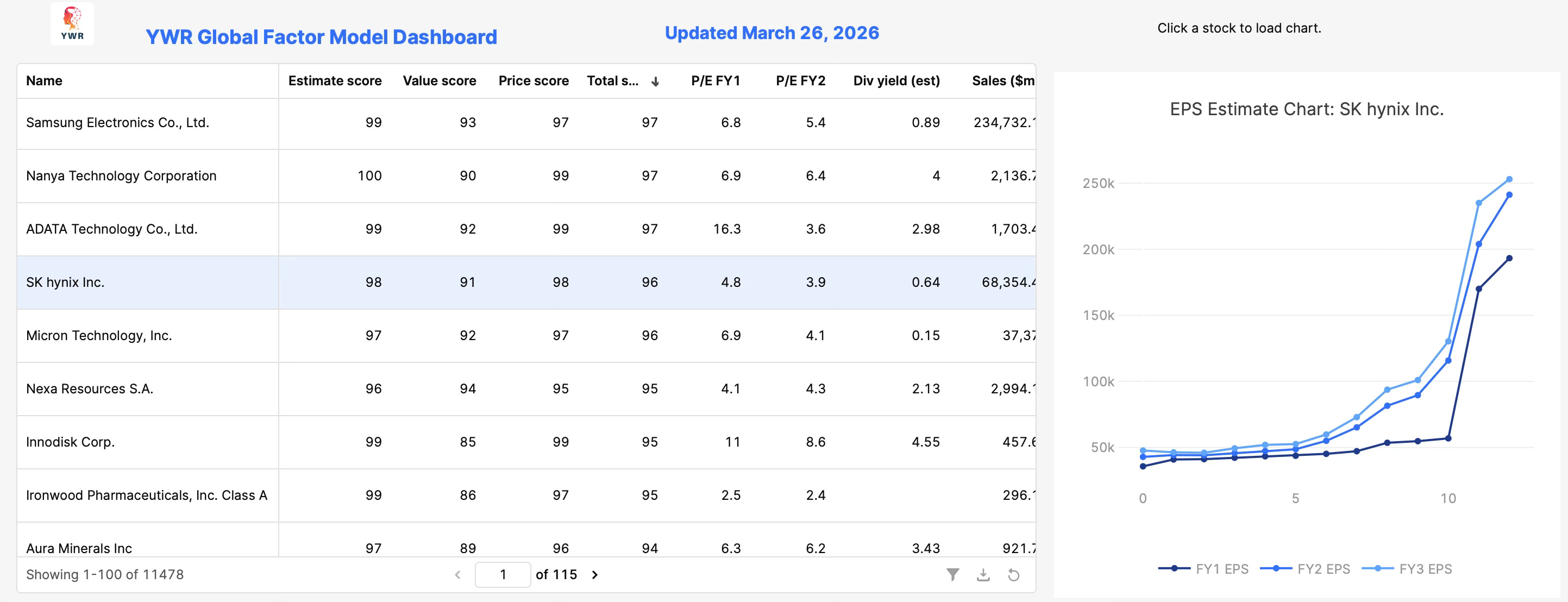Click the Div yield (est) header

tap(896, 81)
